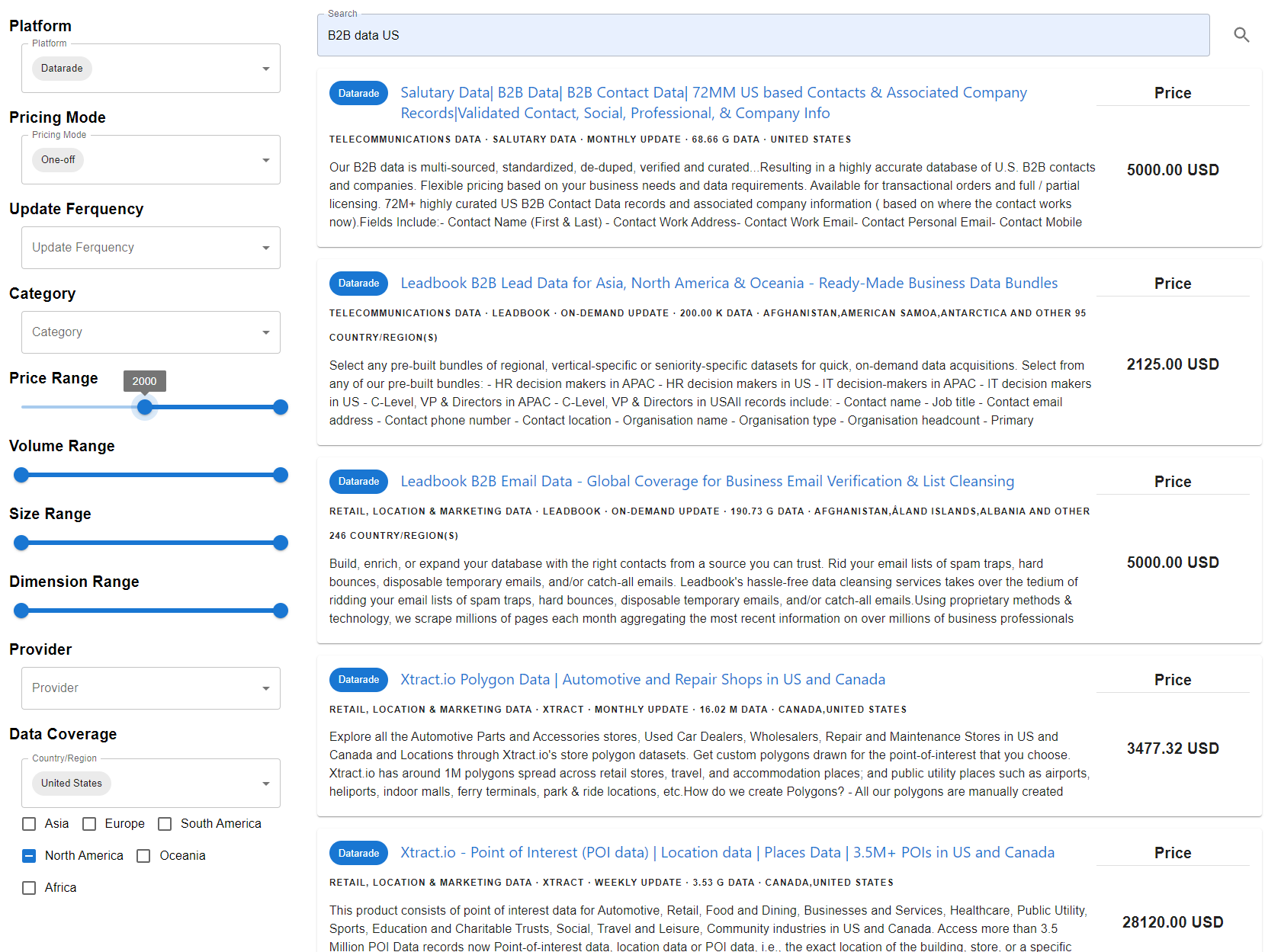Click the Dimension Range upper handle
The image size is (1281, 952).
(281, 611)
